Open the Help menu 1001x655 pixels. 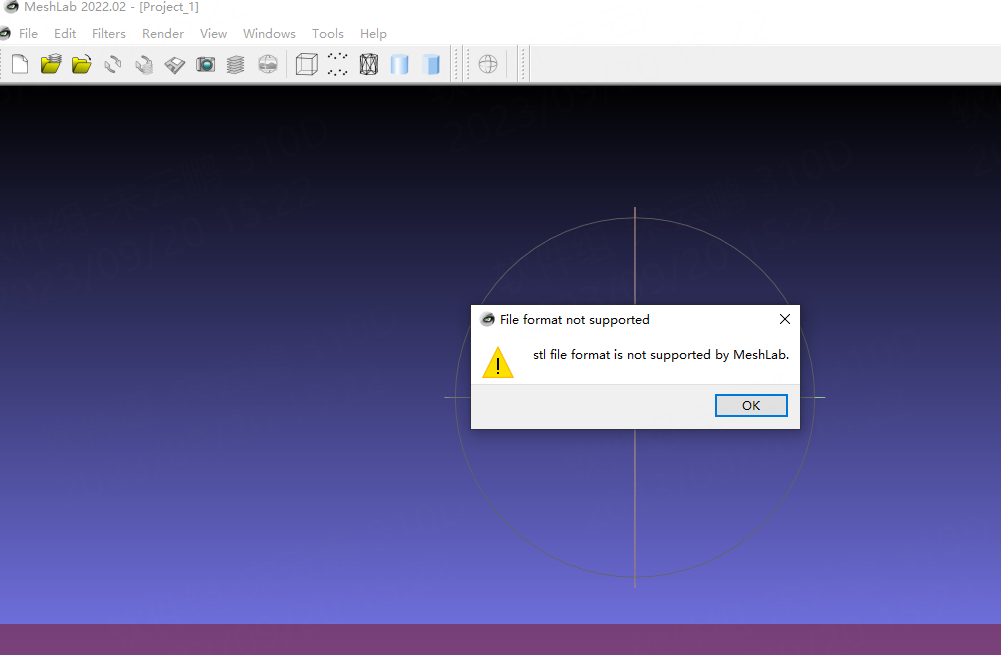coord(373,33)
